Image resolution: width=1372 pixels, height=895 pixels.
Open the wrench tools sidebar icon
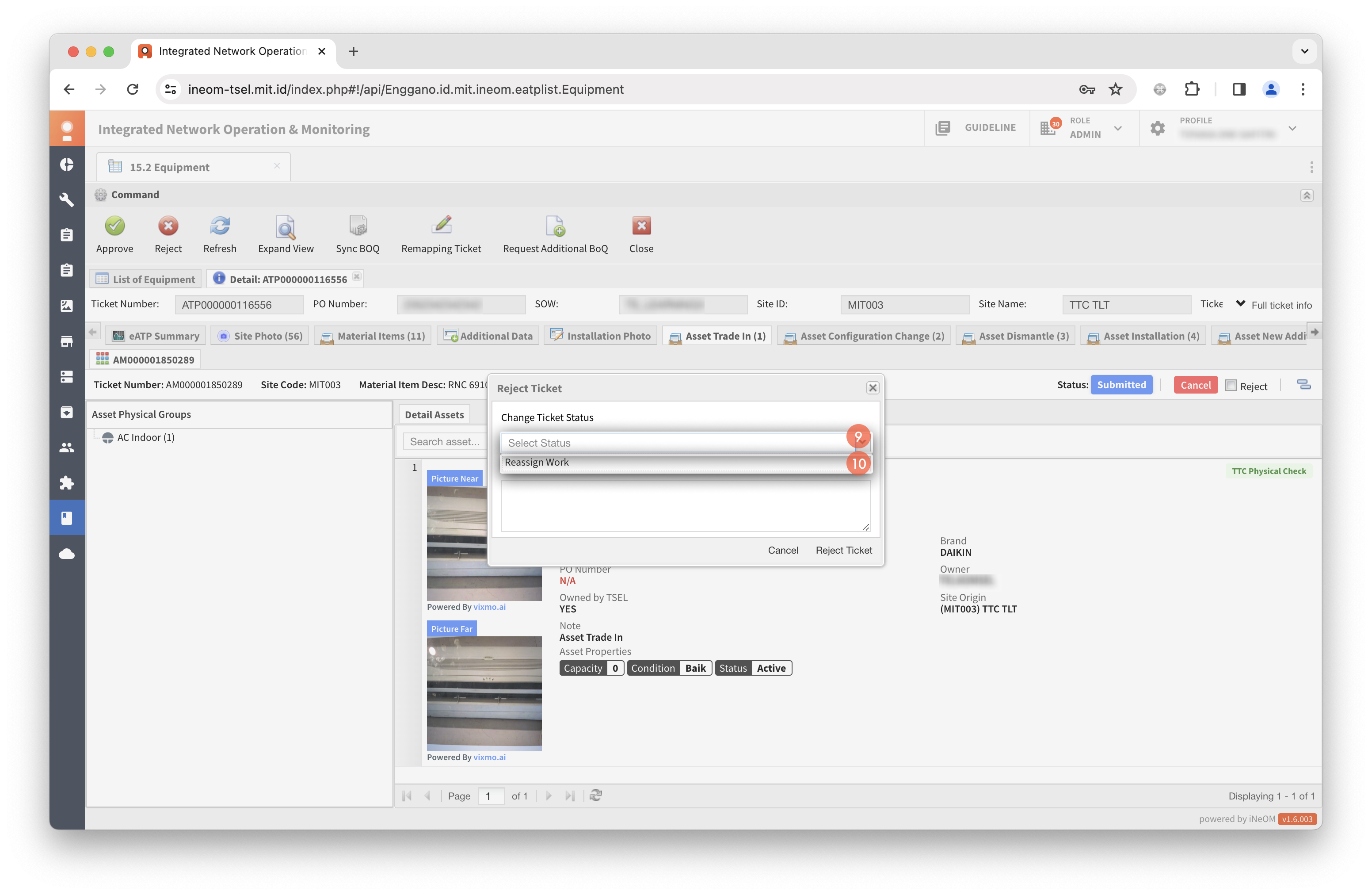pyautogui.click(x=67, y=199)
